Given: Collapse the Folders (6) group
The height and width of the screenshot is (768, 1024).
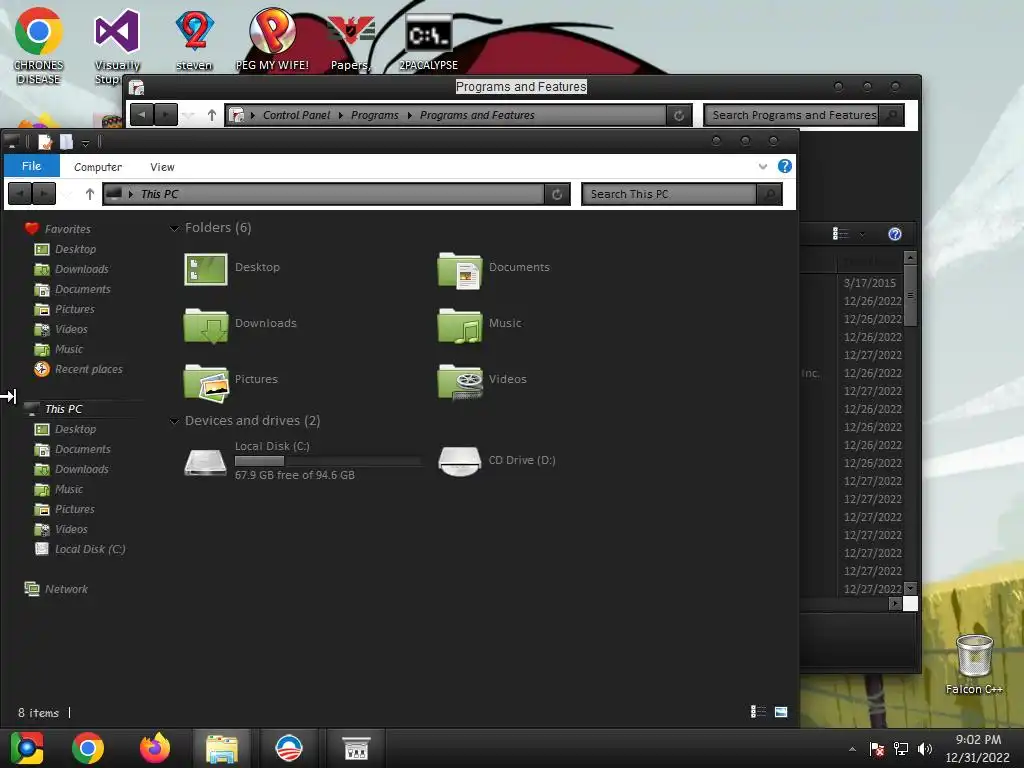Looking at the screenshot, I should 174,228.
